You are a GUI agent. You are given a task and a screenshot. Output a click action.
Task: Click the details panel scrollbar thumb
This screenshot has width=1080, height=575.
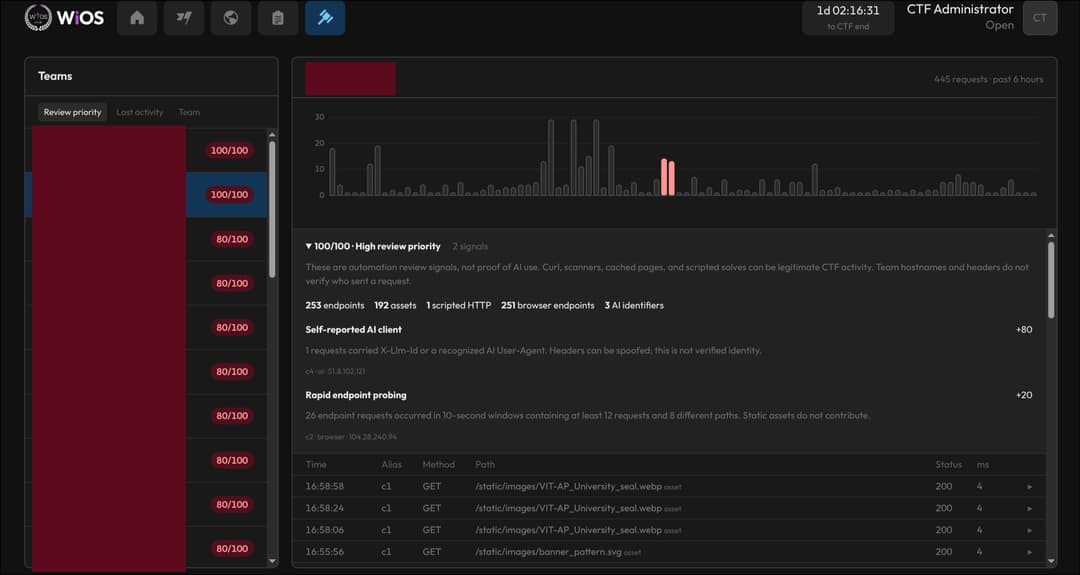tap(1051, 280)
